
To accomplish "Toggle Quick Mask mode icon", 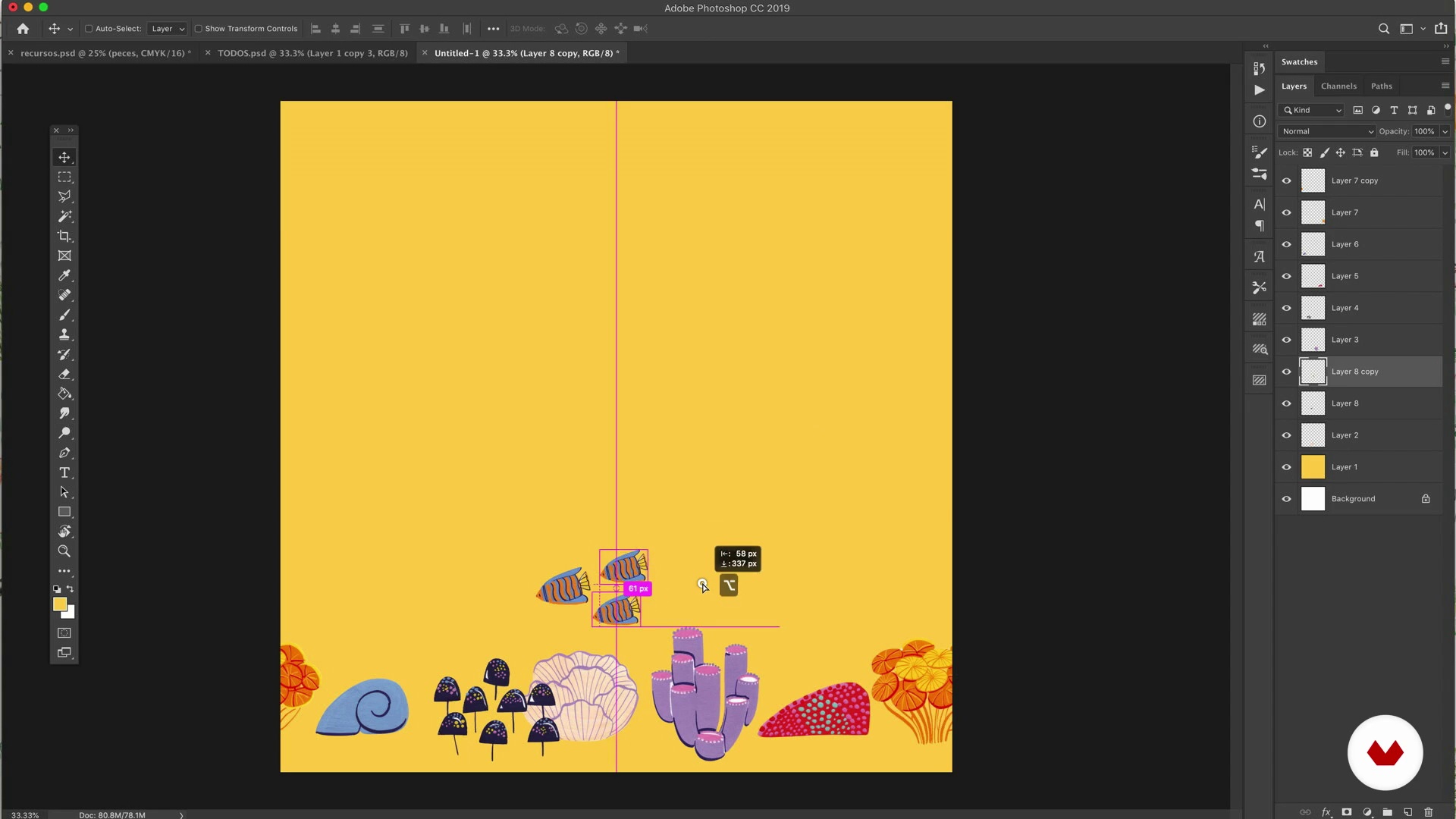I will (x=64, y=633).
